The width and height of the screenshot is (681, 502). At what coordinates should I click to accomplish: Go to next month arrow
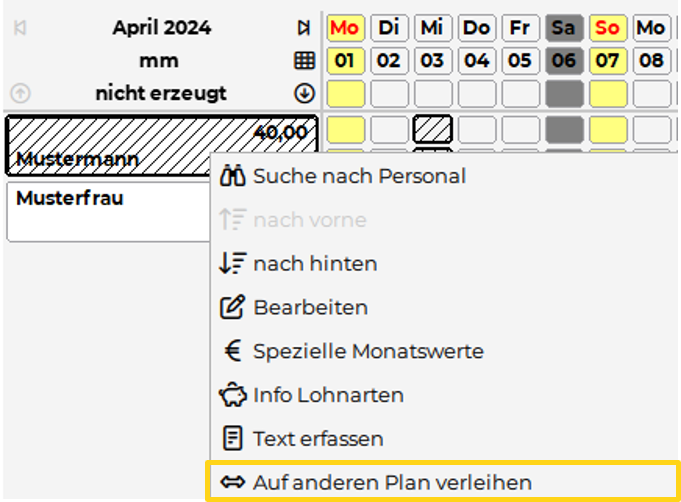pos(304,28)
